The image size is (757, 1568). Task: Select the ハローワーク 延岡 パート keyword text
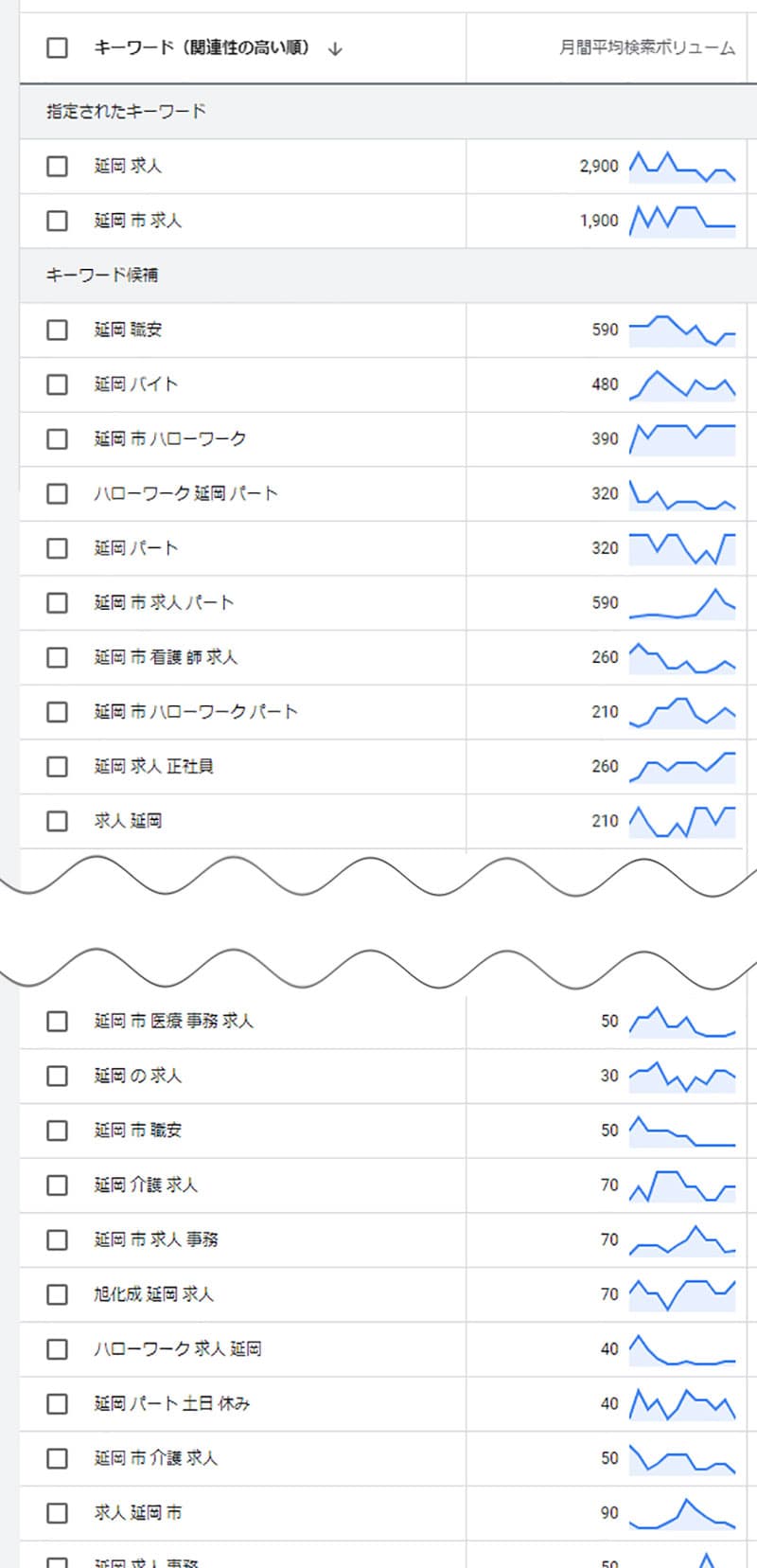pyautogui.click(x=185, y=493)
